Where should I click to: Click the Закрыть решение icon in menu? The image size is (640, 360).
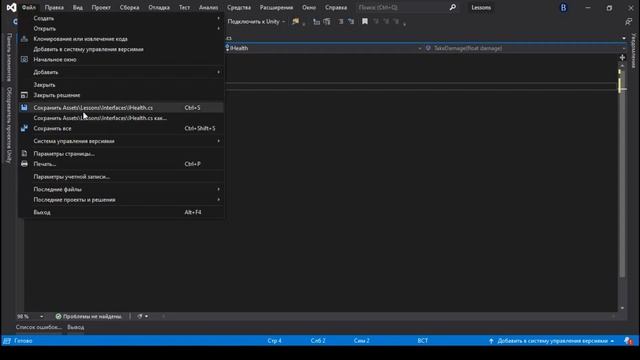point(24,95)
